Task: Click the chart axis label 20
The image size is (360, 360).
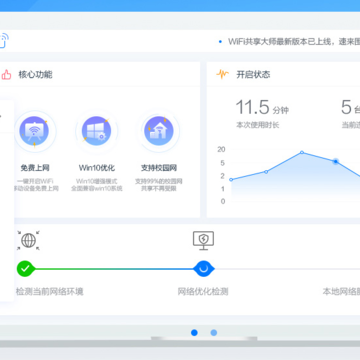Action: click(221, 149)
